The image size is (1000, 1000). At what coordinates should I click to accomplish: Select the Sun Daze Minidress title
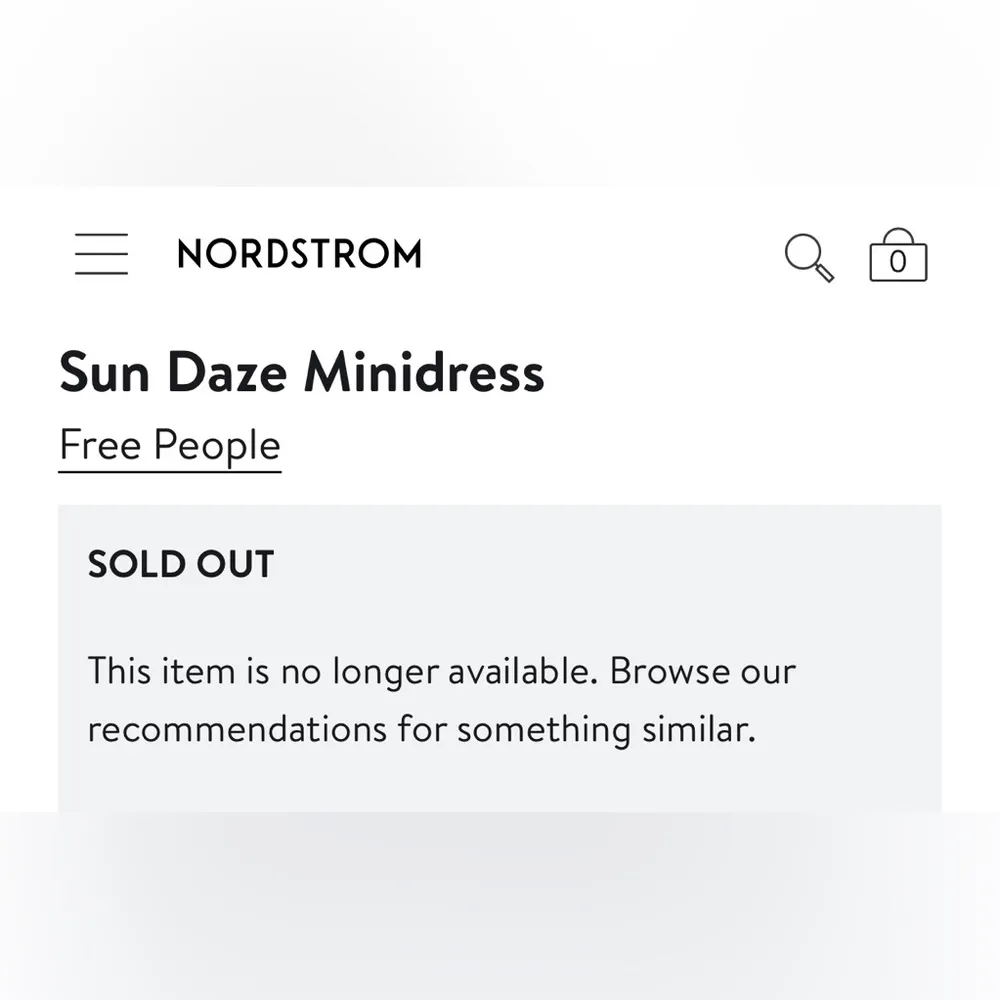tap(302, 372)
